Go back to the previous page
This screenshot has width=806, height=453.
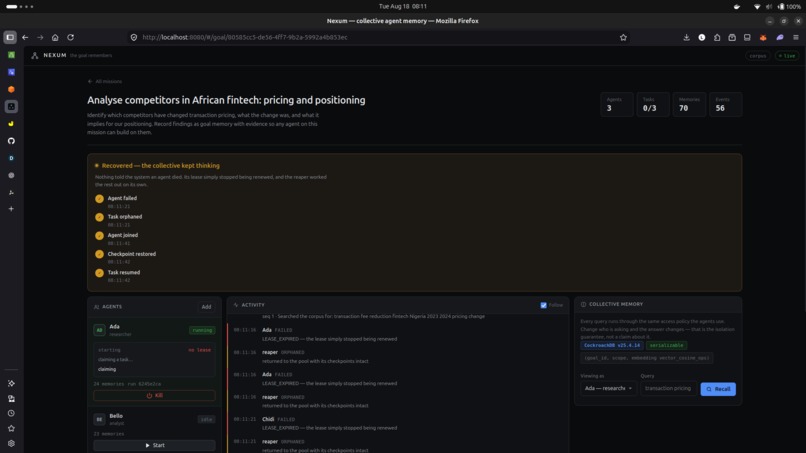25,37
